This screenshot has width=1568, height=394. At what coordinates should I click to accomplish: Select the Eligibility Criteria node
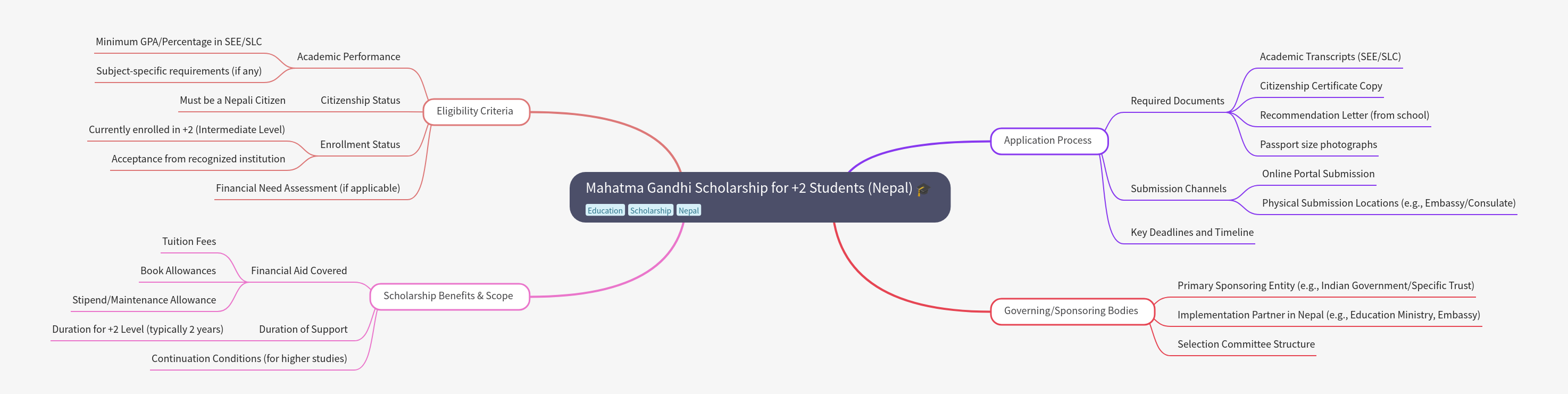pyautogui.click(x=476, y=111)
